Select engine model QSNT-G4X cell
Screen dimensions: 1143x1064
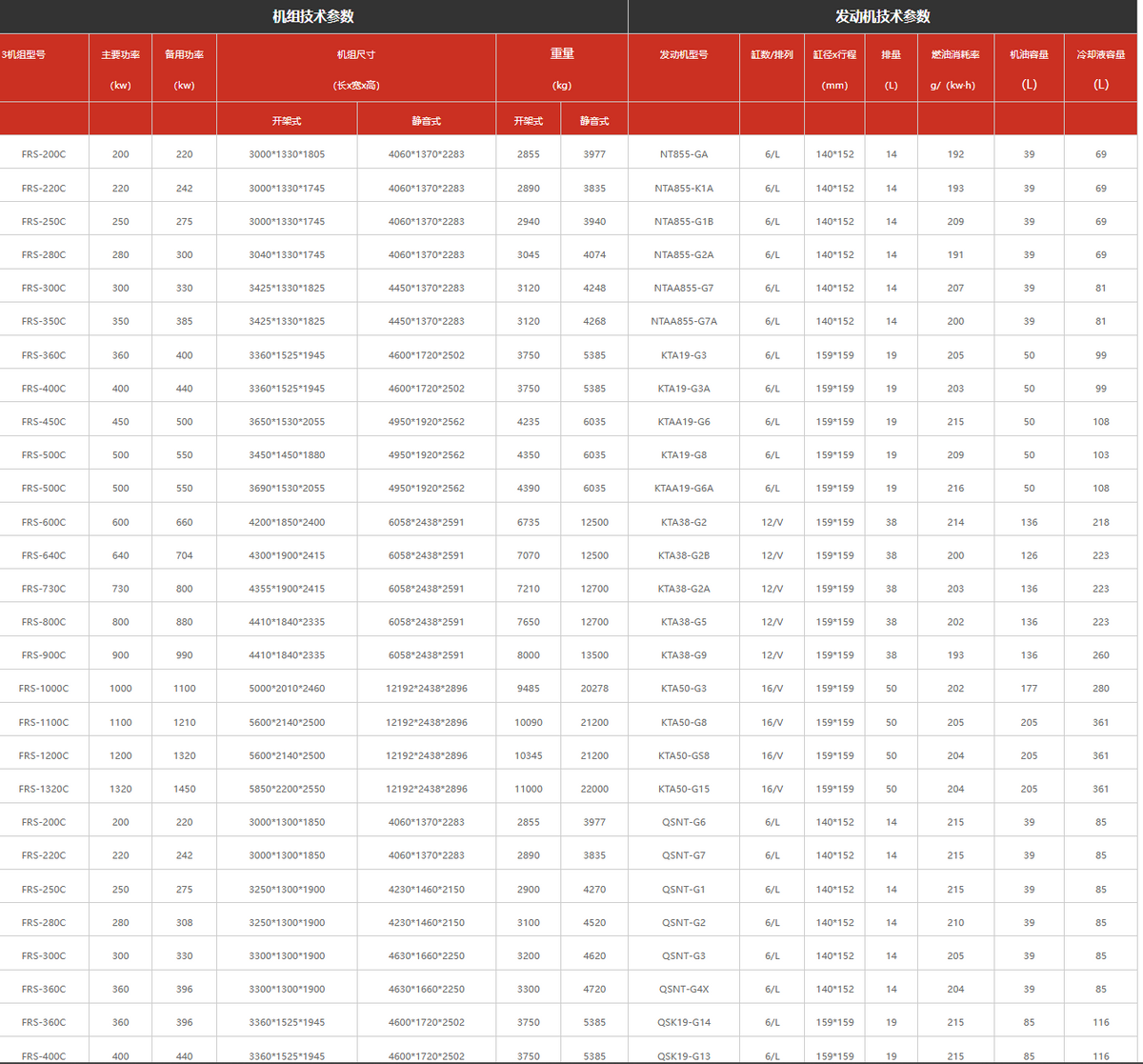tap(684, 989)
